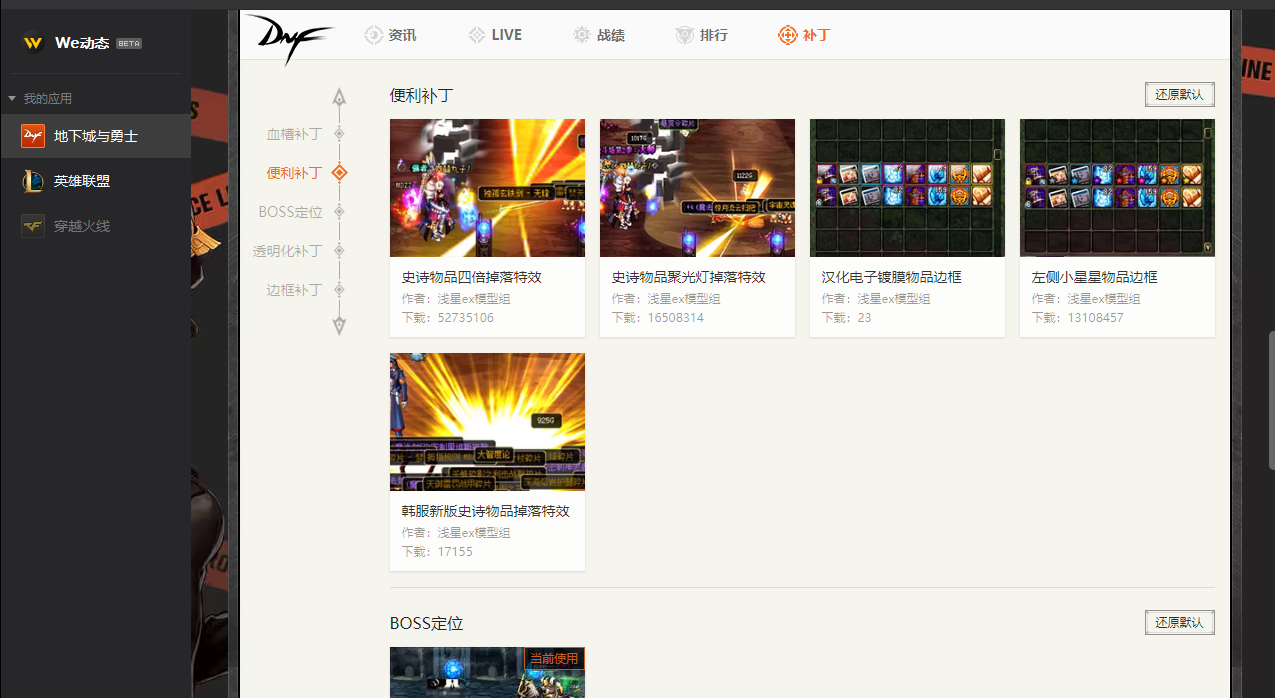Click download count 52735106

(465, 318)
